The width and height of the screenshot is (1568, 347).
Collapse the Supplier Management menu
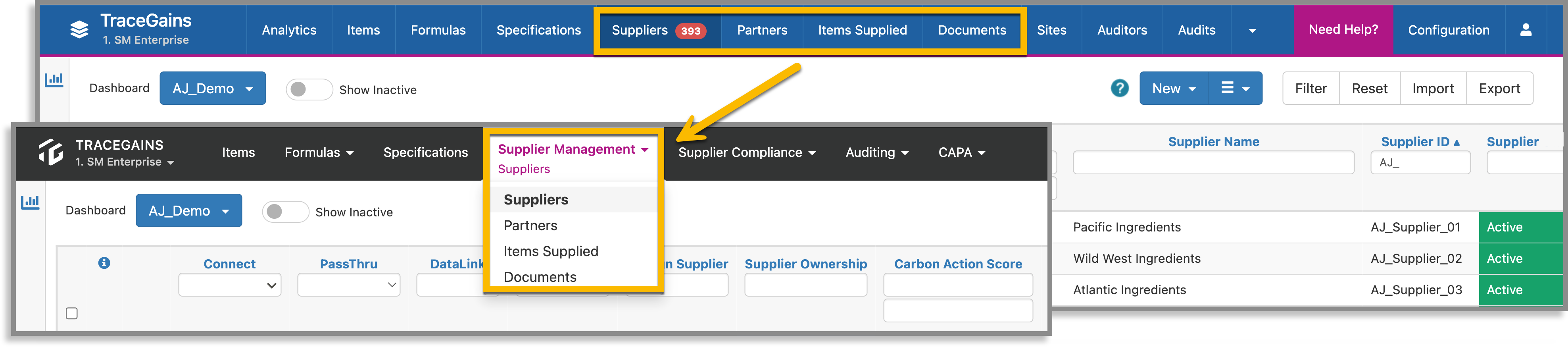pos(573,149)
